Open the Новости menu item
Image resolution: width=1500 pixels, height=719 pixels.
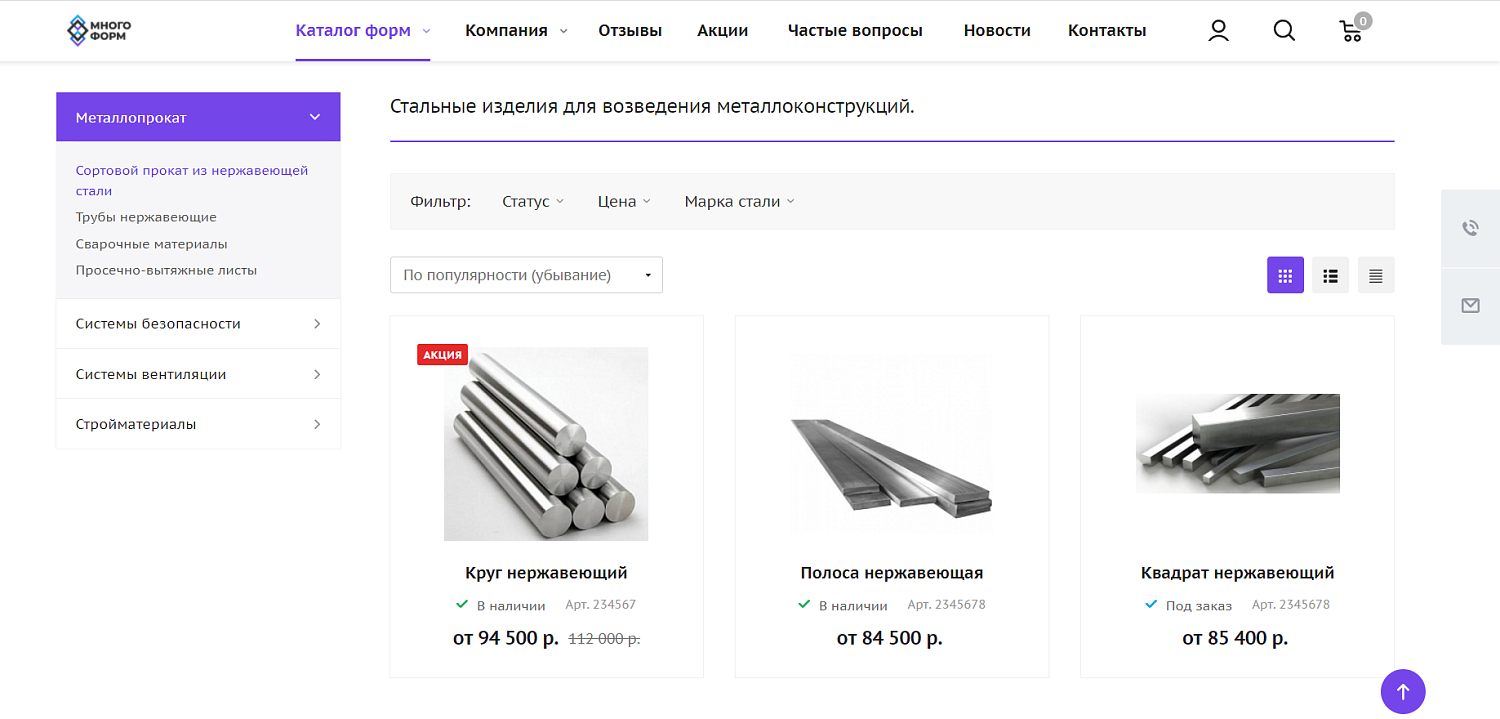point(996,30)
